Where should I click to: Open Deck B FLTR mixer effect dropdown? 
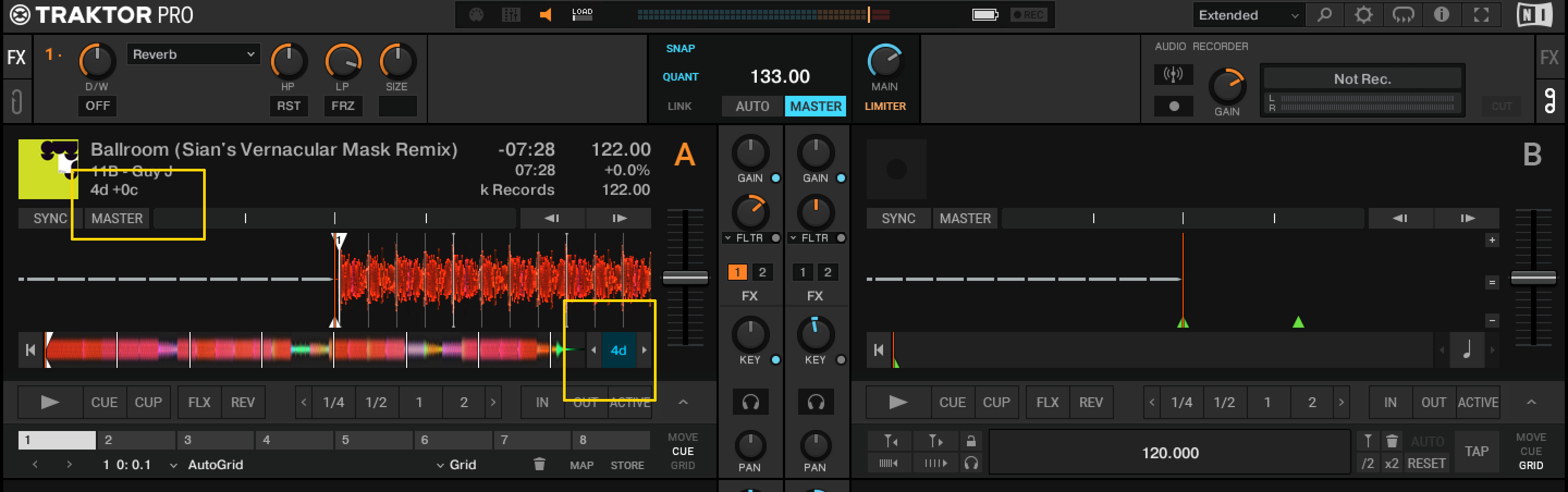[x=793, y=238]
